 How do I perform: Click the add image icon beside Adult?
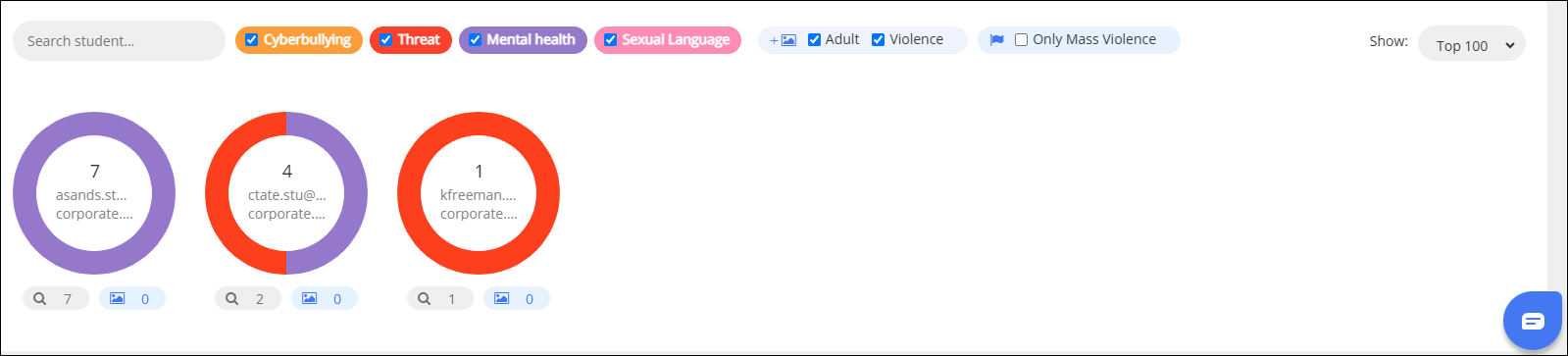coord(784,40)
